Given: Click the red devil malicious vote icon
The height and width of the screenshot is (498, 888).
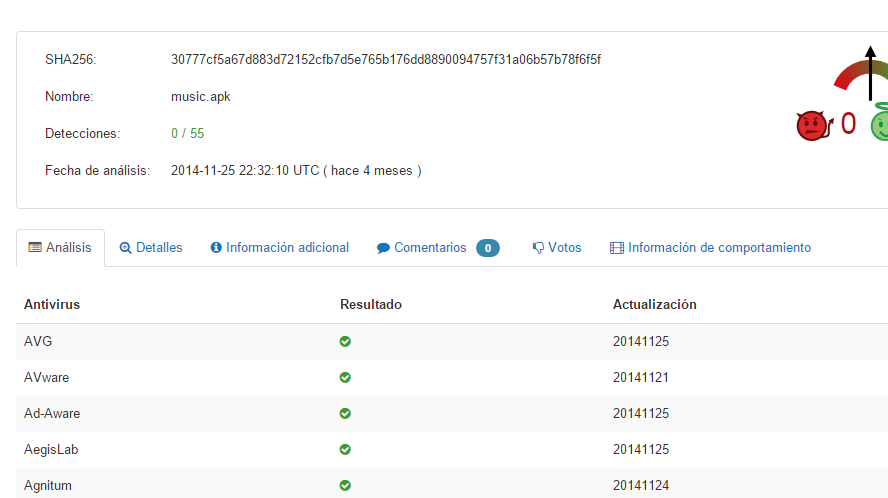Looking at the screenshot, I should point(813,125).
